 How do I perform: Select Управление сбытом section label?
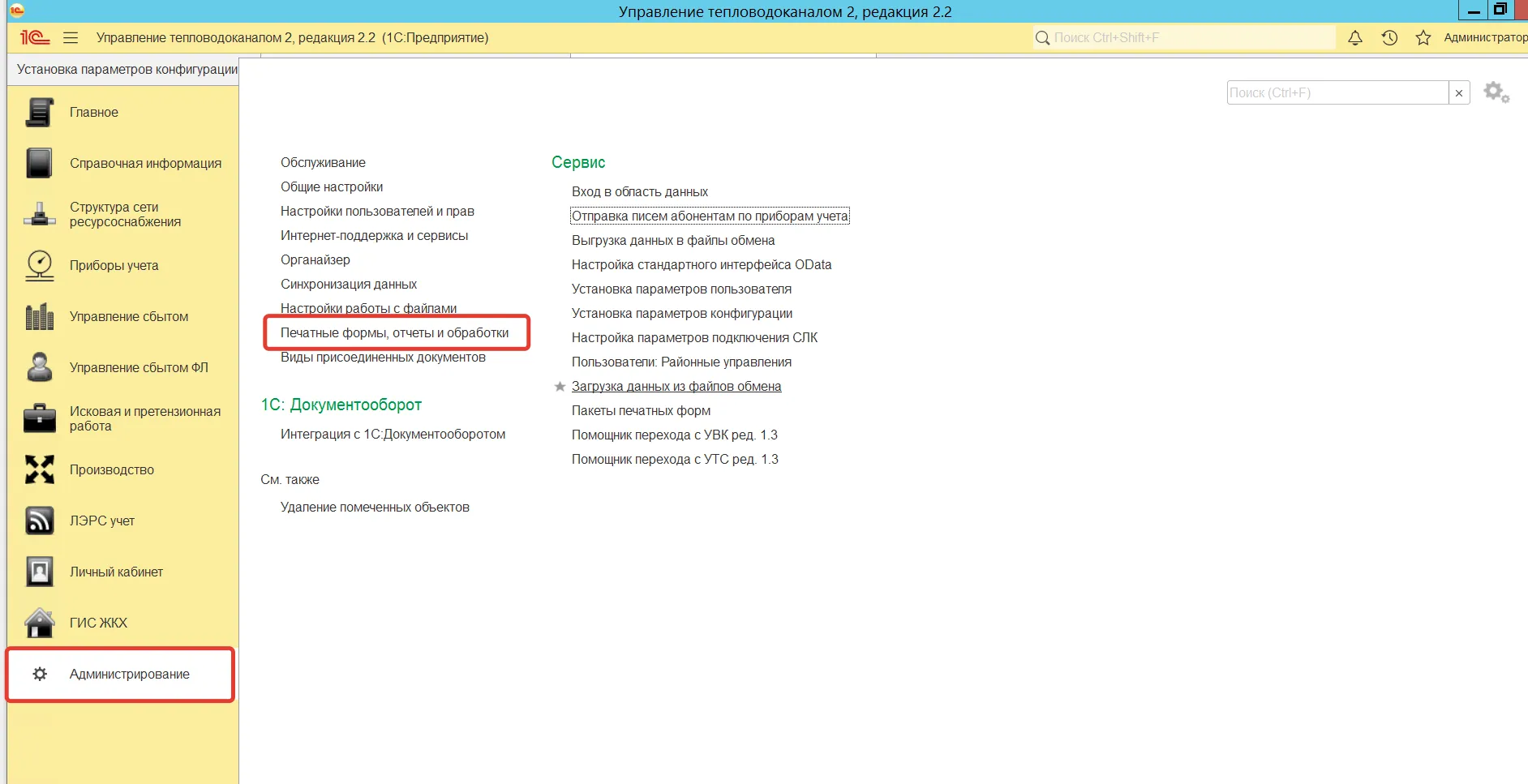click(x=129, y=316)
